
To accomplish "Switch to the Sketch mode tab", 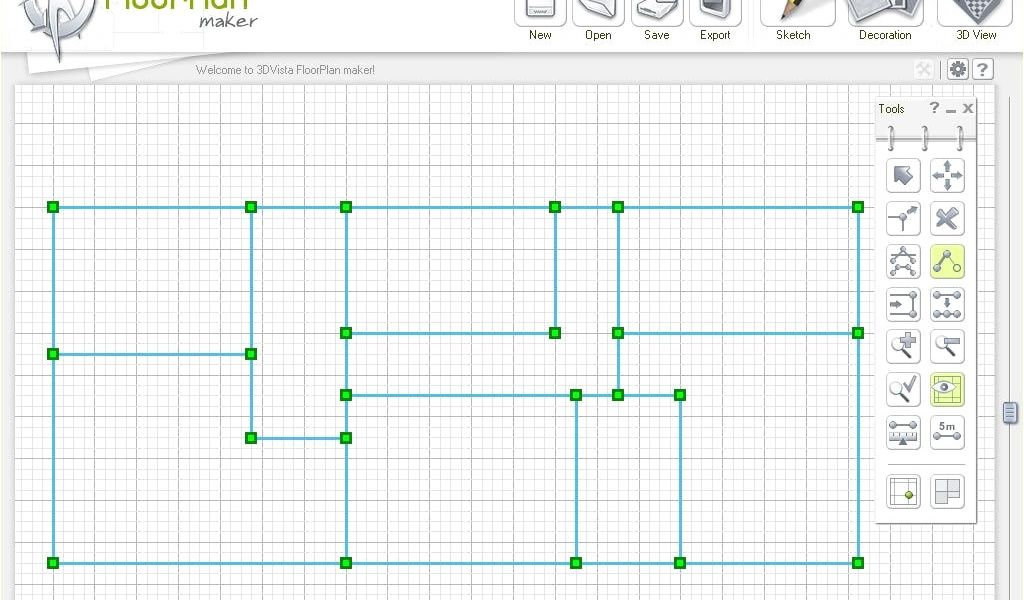I will pyautogui.click(x=797, y=15).
